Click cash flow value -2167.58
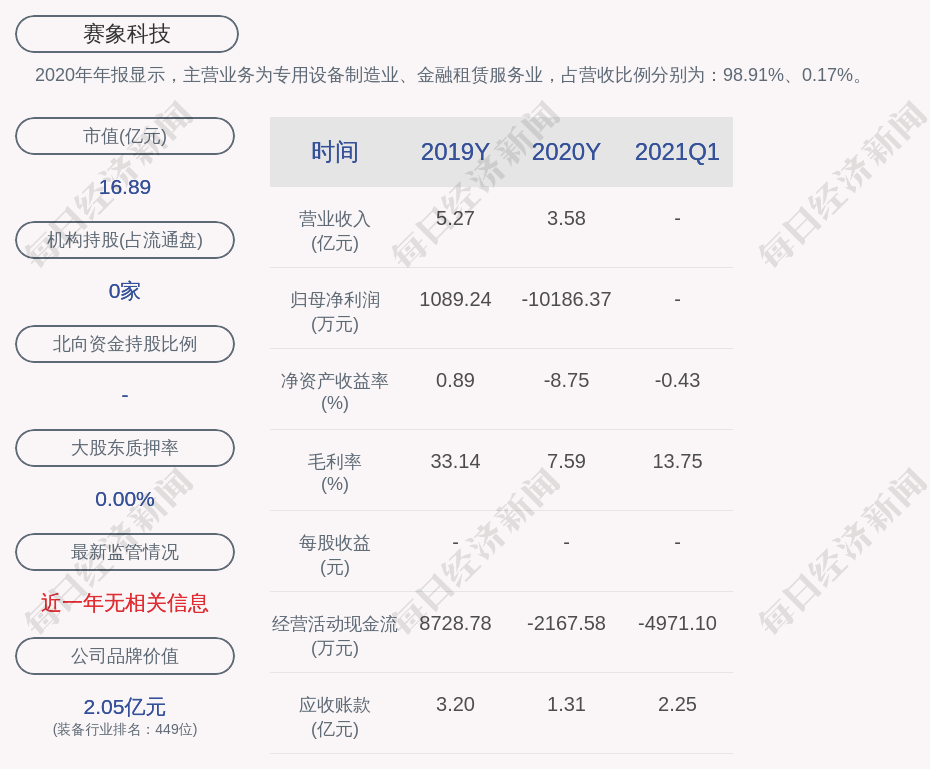The height and width of the screenshot is (769, 930). 566,623
